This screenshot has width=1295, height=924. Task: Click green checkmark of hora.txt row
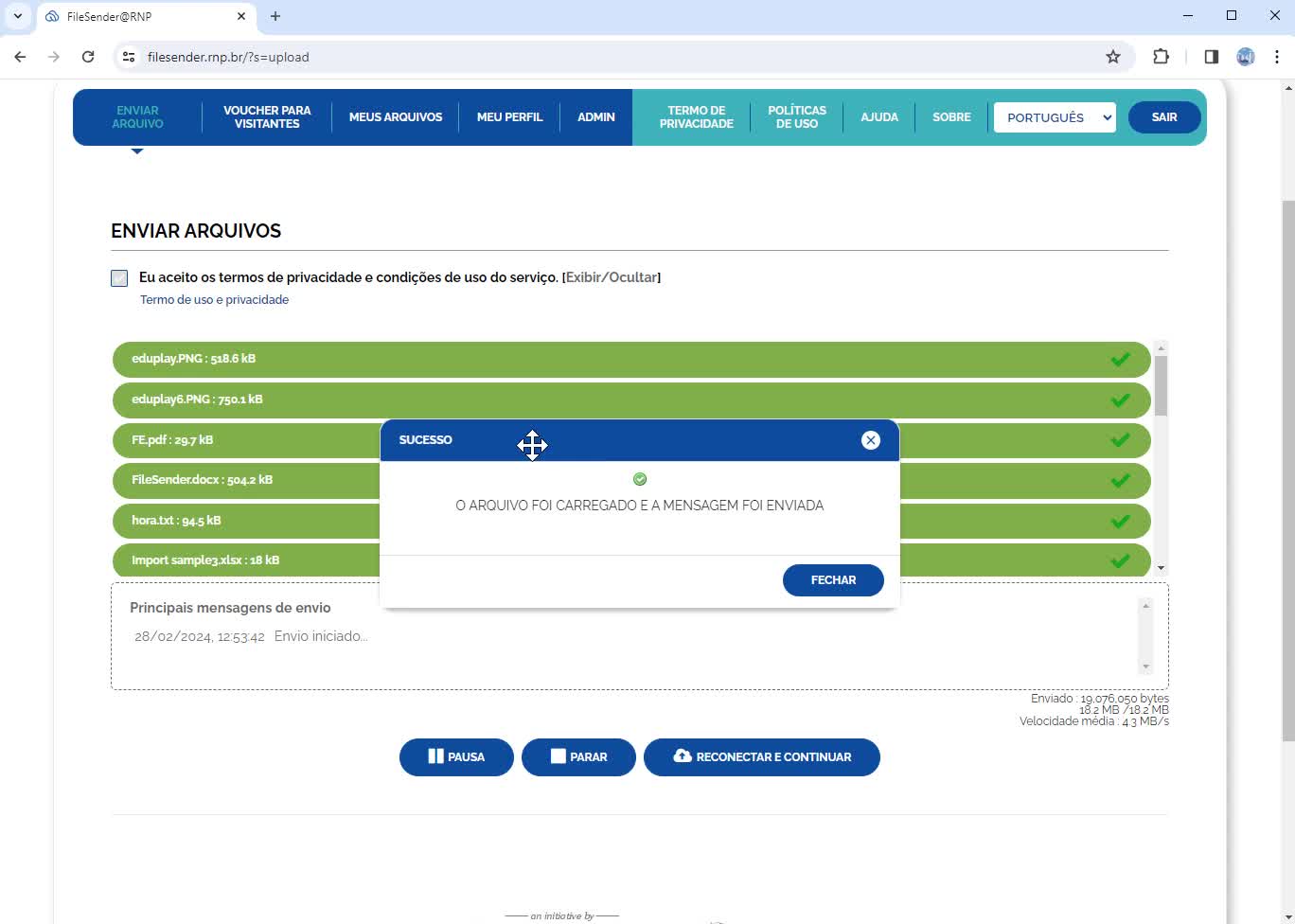pos(1120,521)
